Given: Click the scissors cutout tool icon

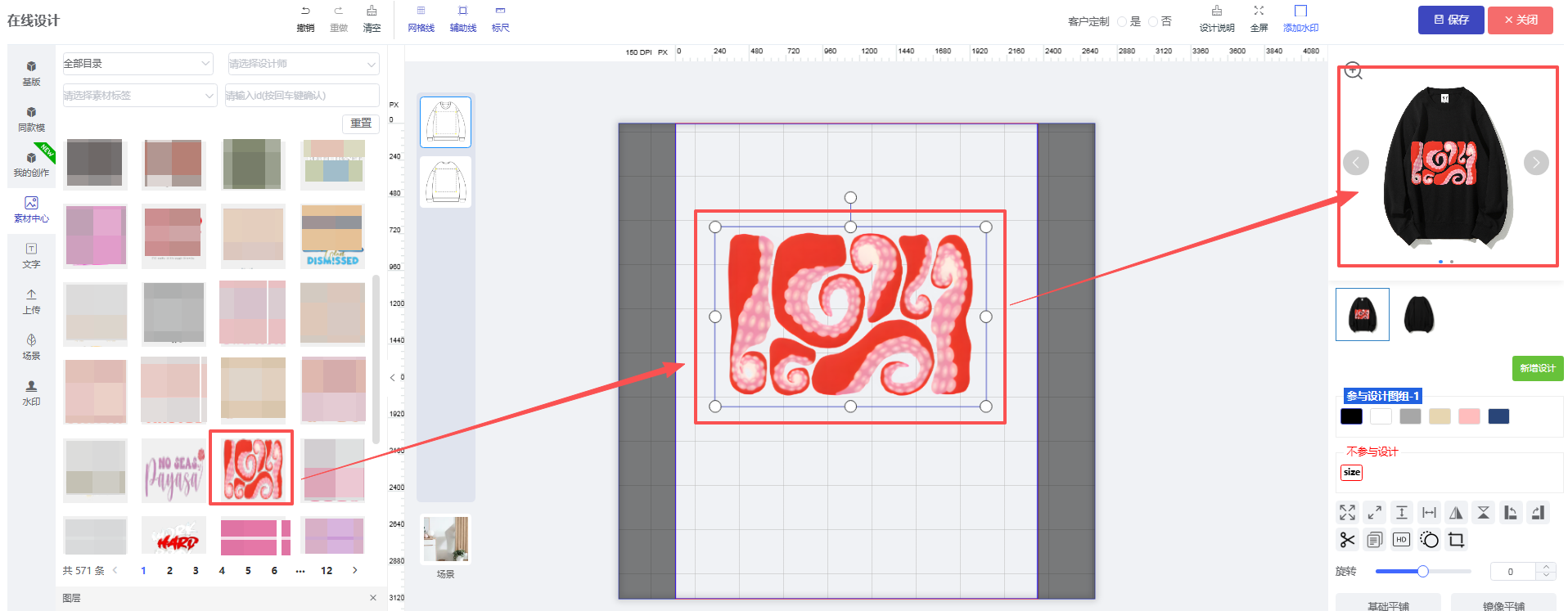Looking at the screenshot, I should coord(1347,540).
